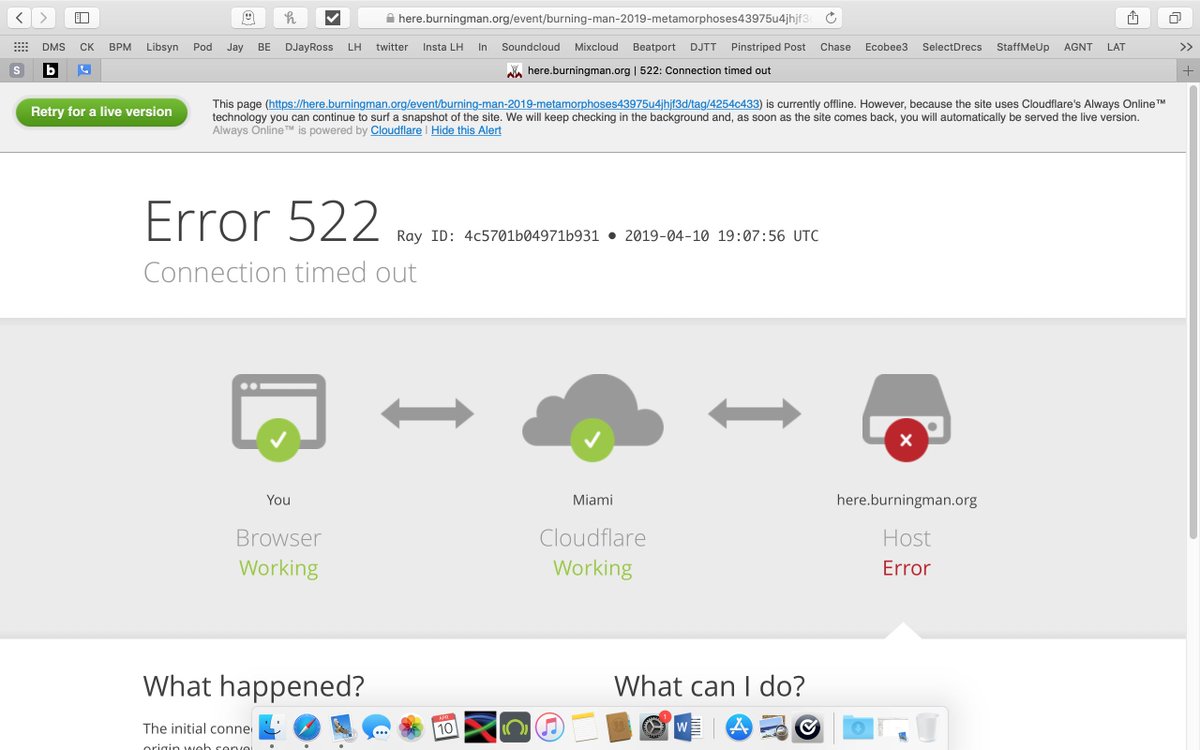This screenshot has width=1200, height=750.
Task: Open Messages from the Dock
Action: click(x=376, y=726)
